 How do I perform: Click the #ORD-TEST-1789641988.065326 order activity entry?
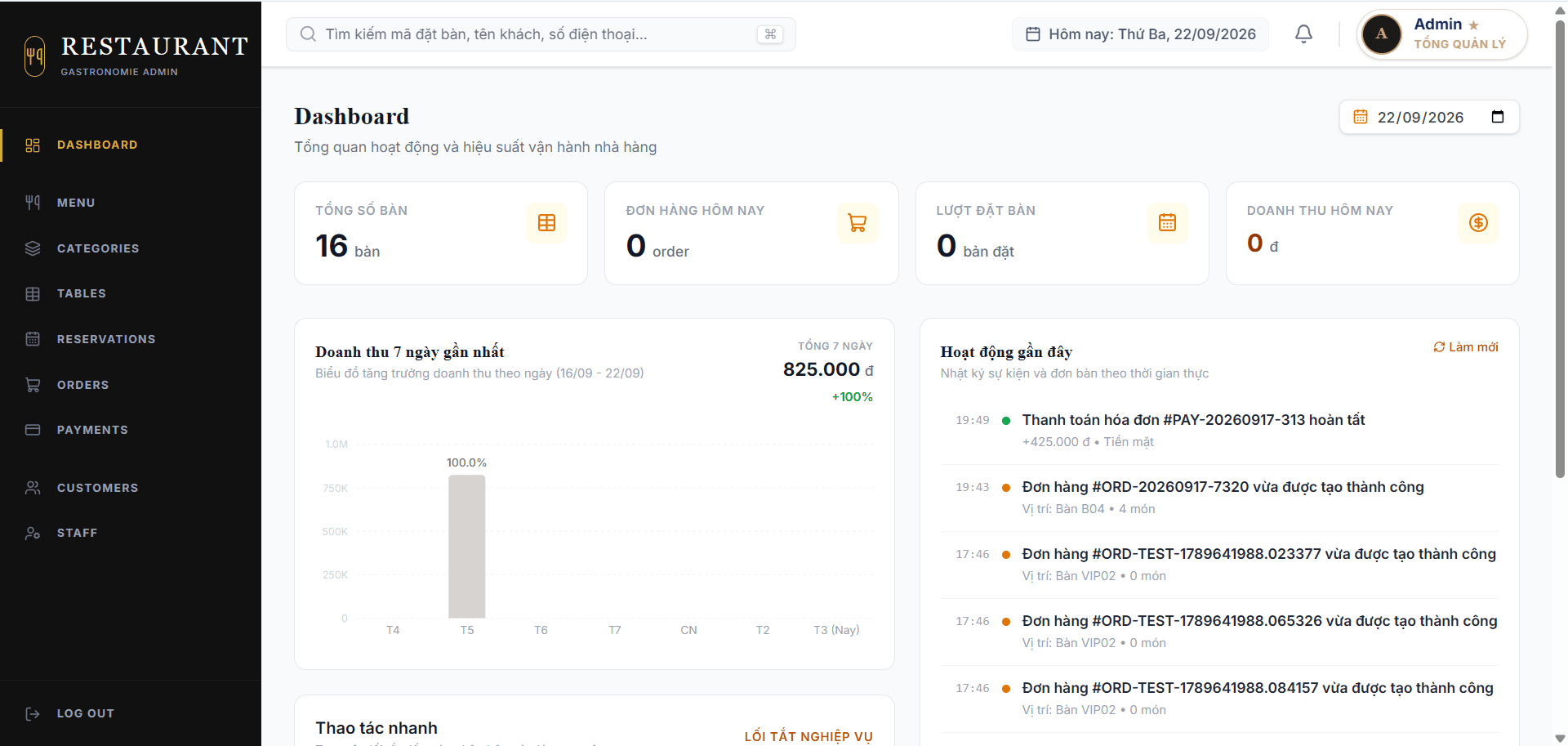click(x=1219, y=632)
